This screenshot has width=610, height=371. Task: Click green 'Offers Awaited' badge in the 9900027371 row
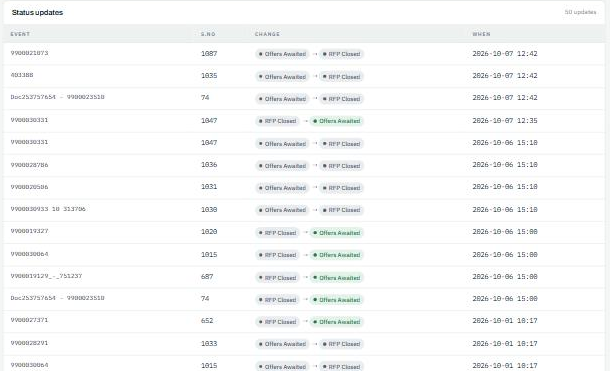coord(337,322)
